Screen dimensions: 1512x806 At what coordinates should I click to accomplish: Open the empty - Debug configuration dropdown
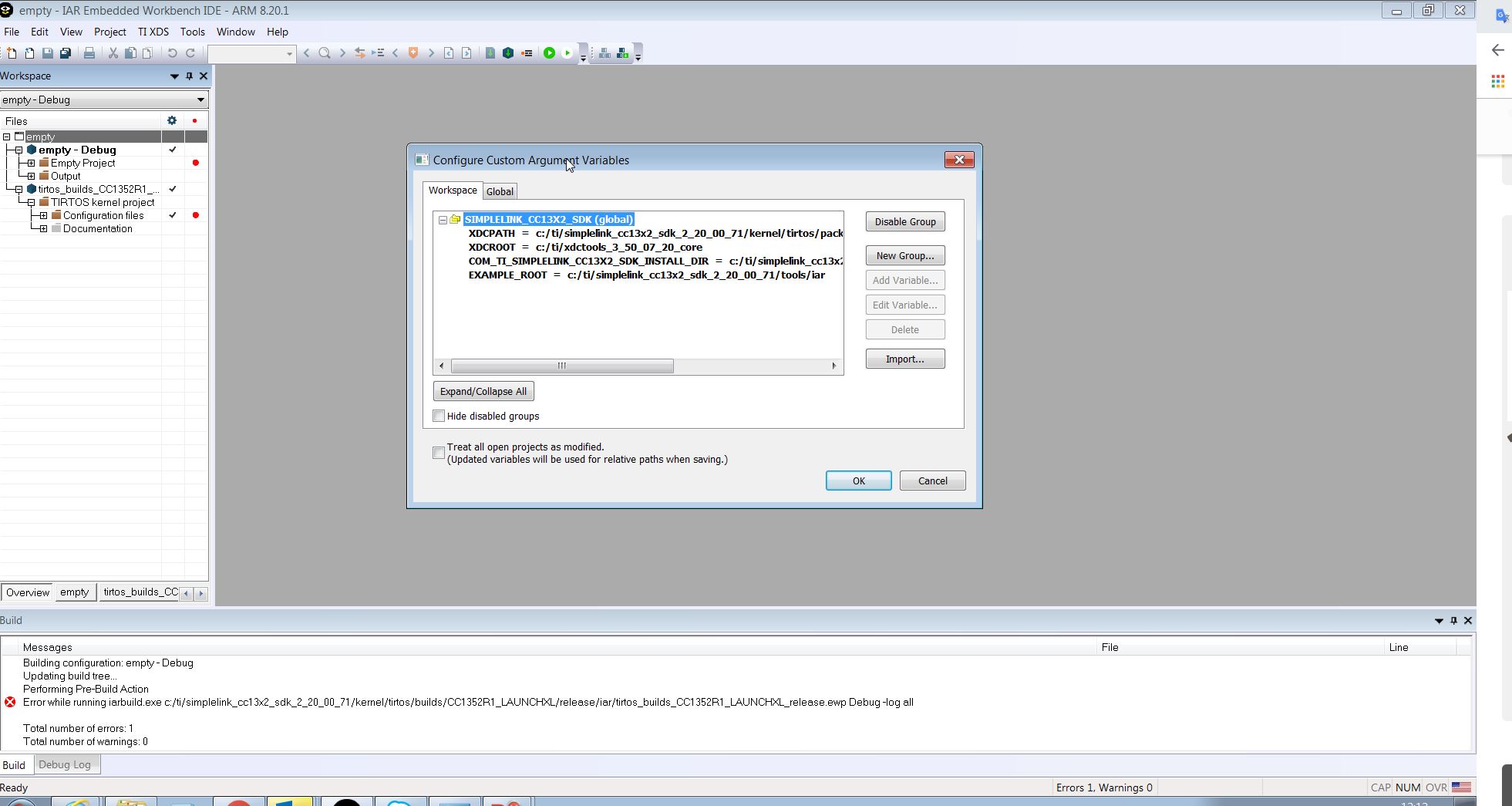(199, 99)
